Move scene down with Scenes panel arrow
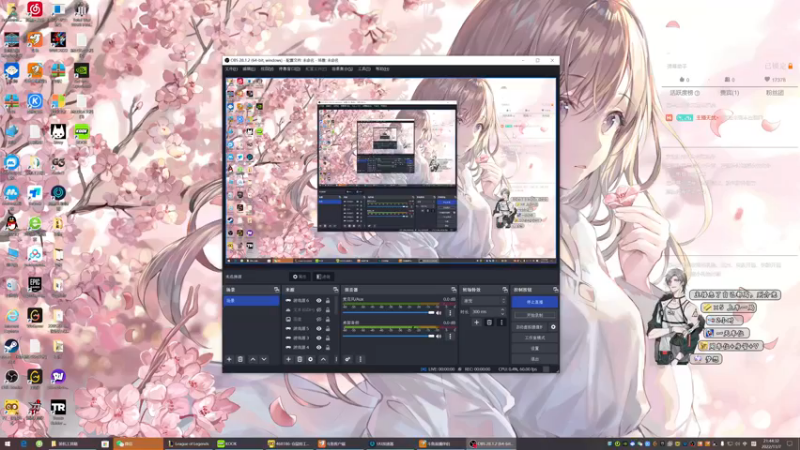 (x=264, y=359)
